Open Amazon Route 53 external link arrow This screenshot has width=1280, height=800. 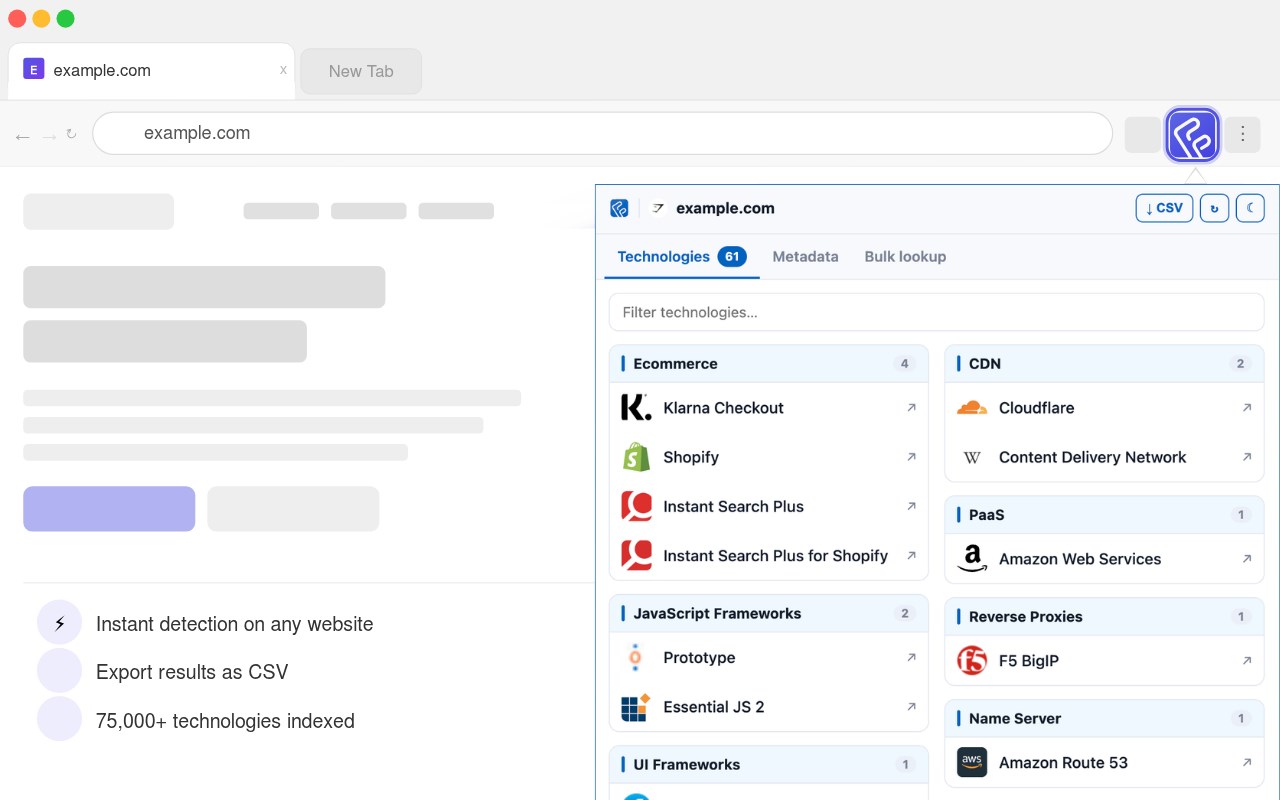[1247, 763]
